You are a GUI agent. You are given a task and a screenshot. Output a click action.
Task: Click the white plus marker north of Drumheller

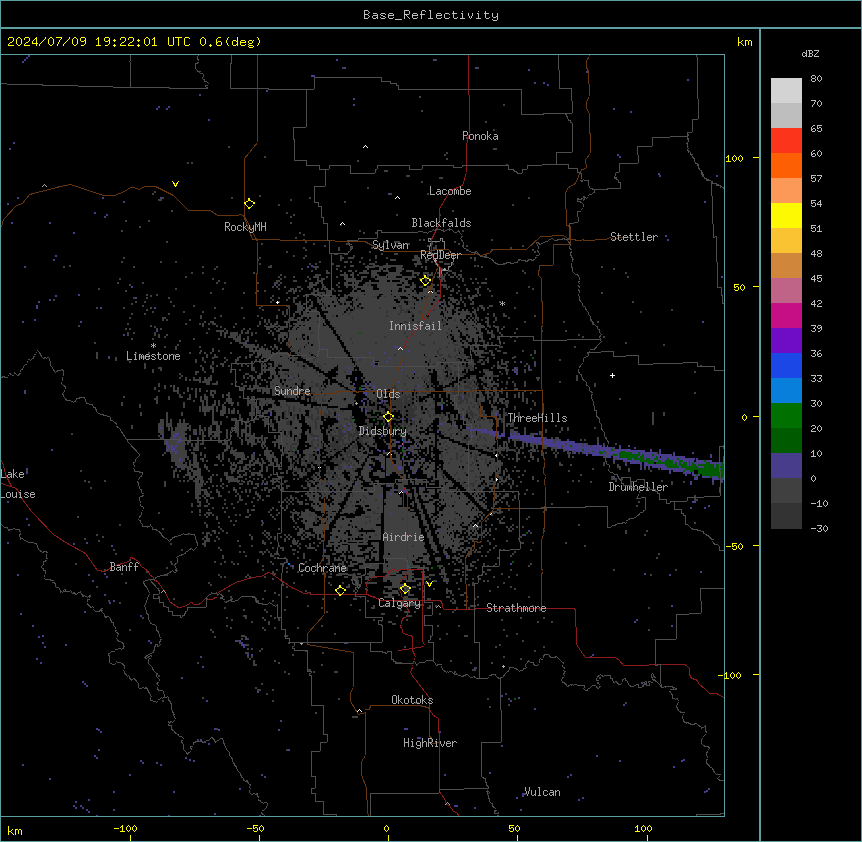pyautogui.click(x=612, y=375)
